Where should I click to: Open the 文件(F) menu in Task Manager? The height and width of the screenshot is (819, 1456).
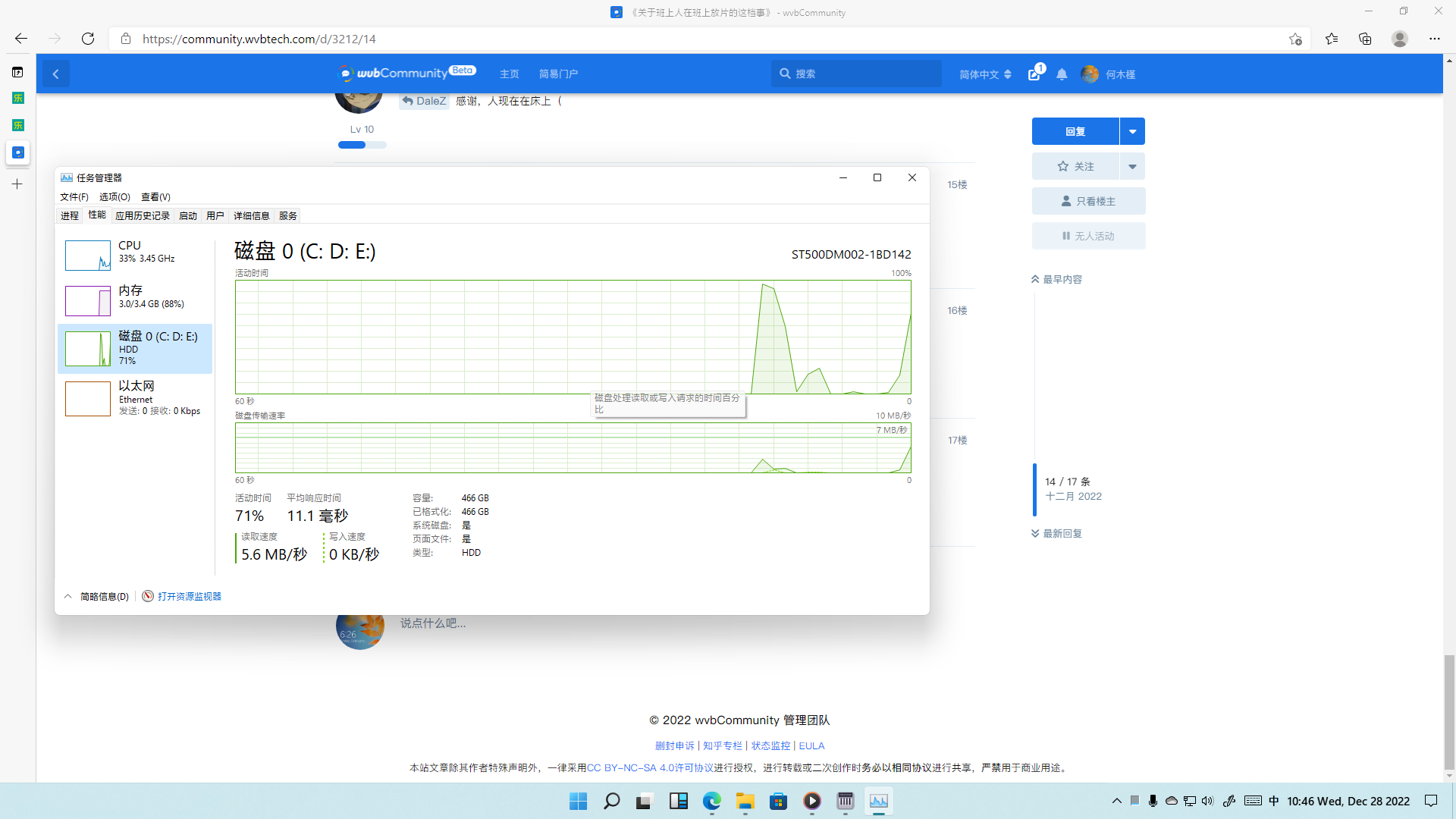[x=74, y=196]
